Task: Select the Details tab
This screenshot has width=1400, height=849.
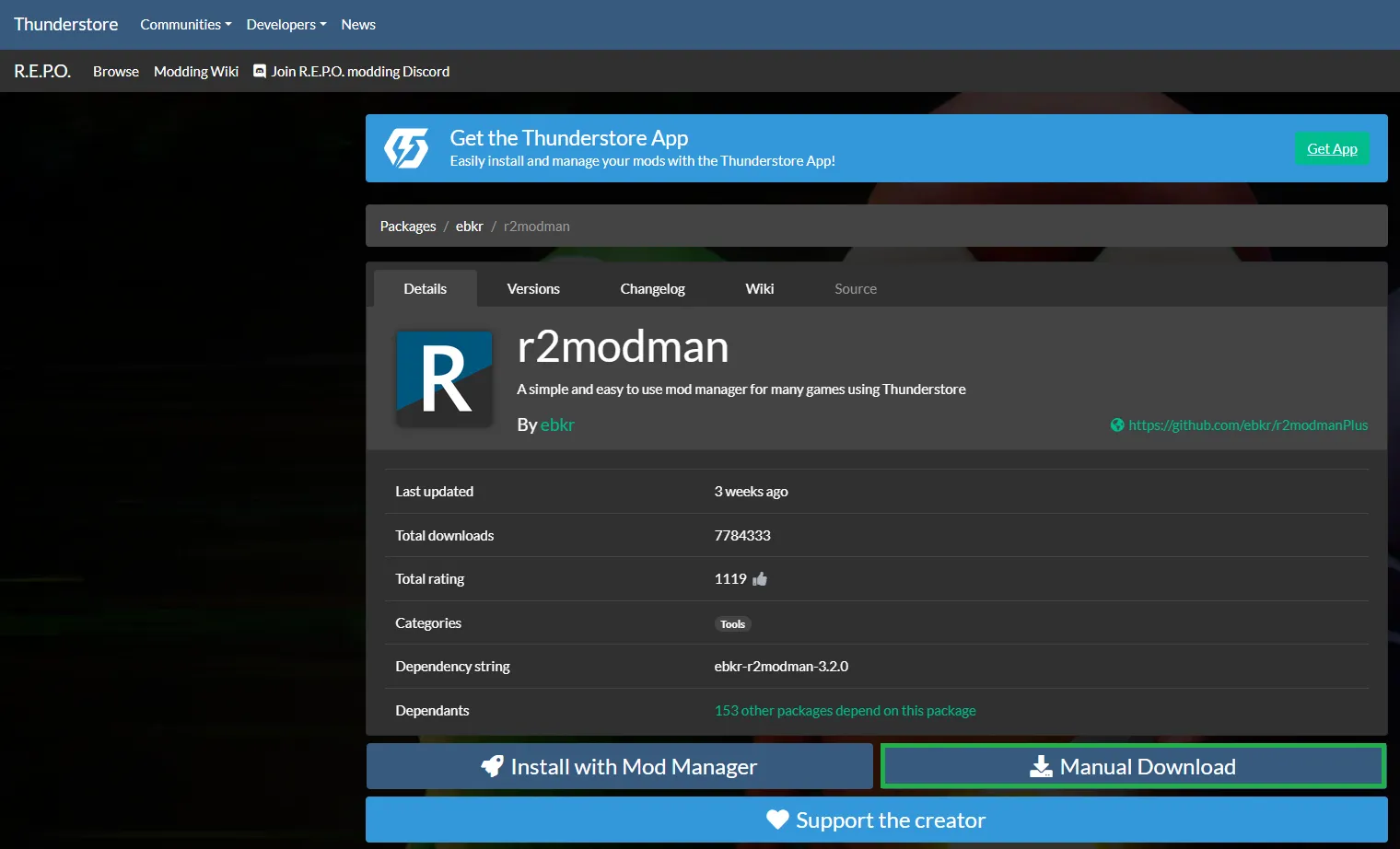Action: point(426,288)
